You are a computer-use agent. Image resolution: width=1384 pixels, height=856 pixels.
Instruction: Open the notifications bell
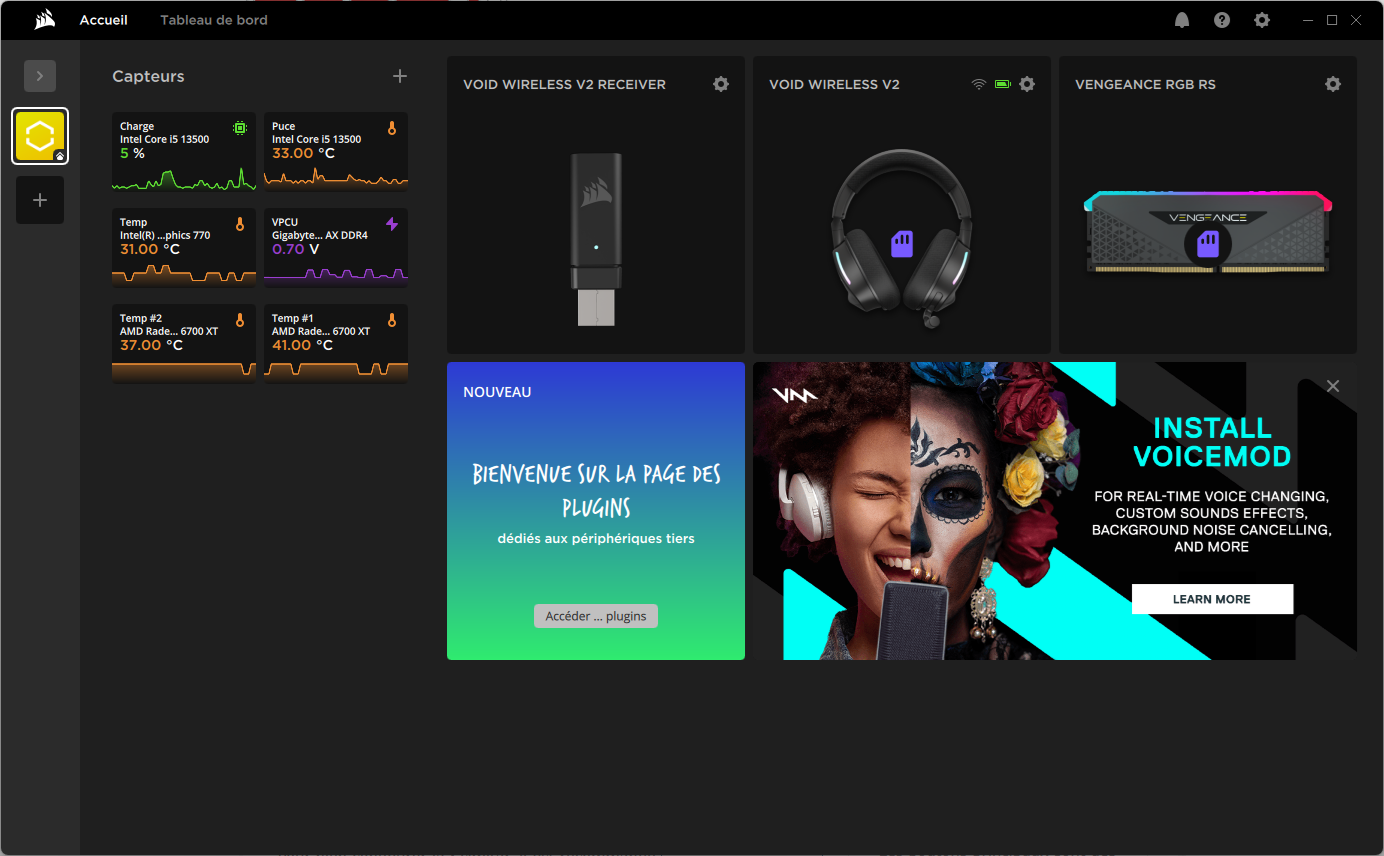[x=1182, y=20]
